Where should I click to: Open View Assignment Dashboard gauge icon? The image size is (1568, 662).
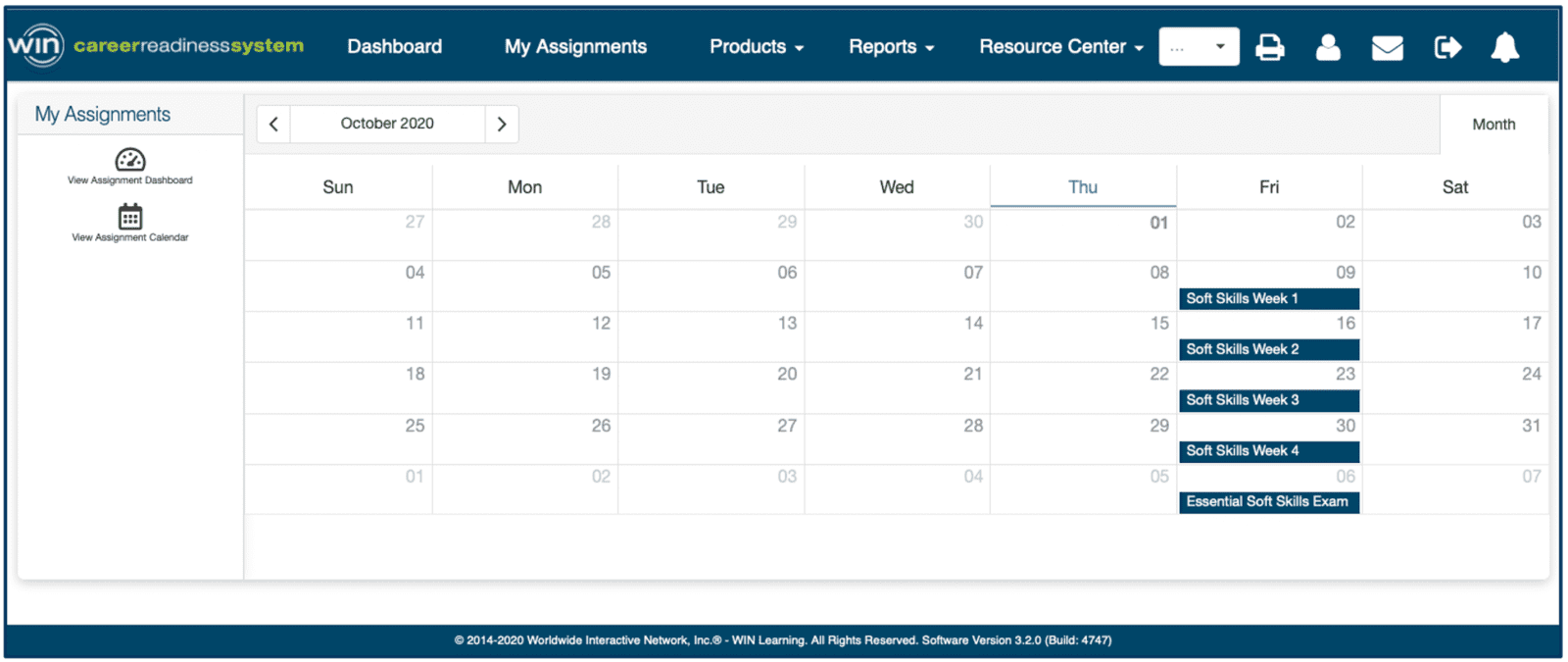[130, 160]
